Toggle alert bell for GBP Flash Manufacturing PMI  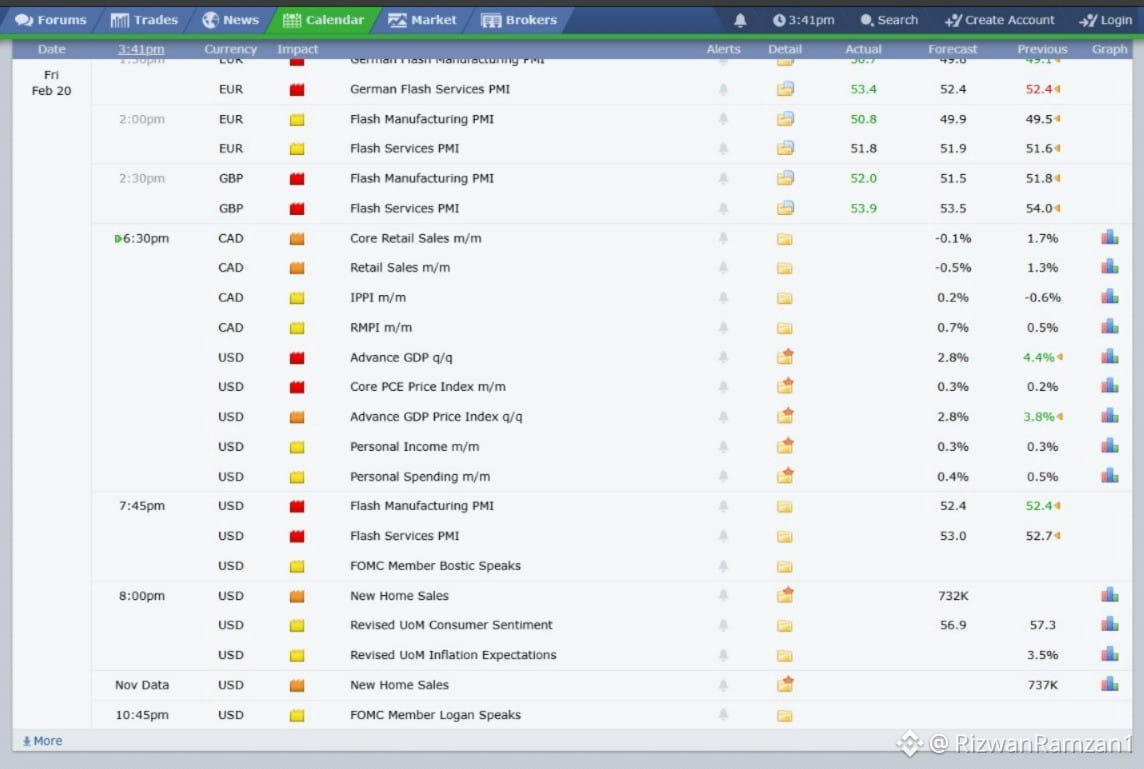click(723, 178)
